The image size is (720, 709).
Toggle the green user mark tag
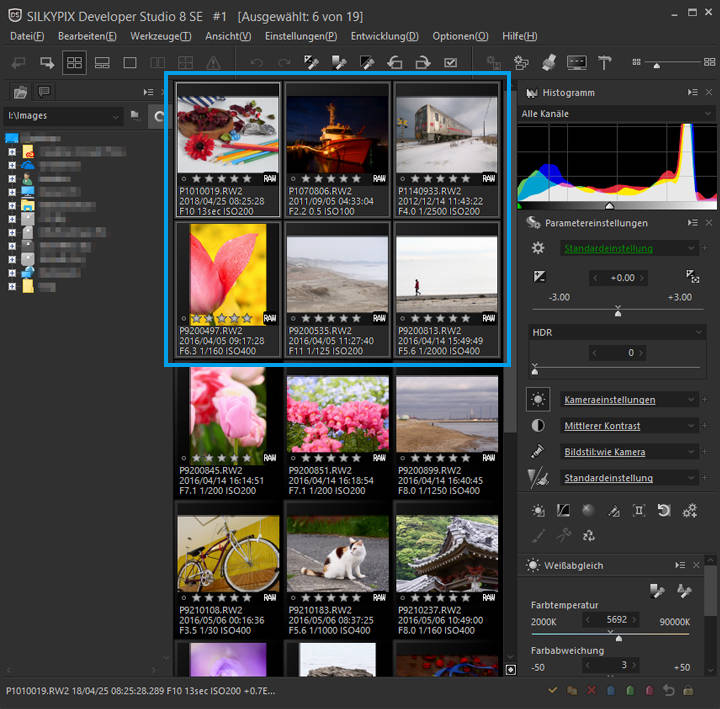pos(630,690)
